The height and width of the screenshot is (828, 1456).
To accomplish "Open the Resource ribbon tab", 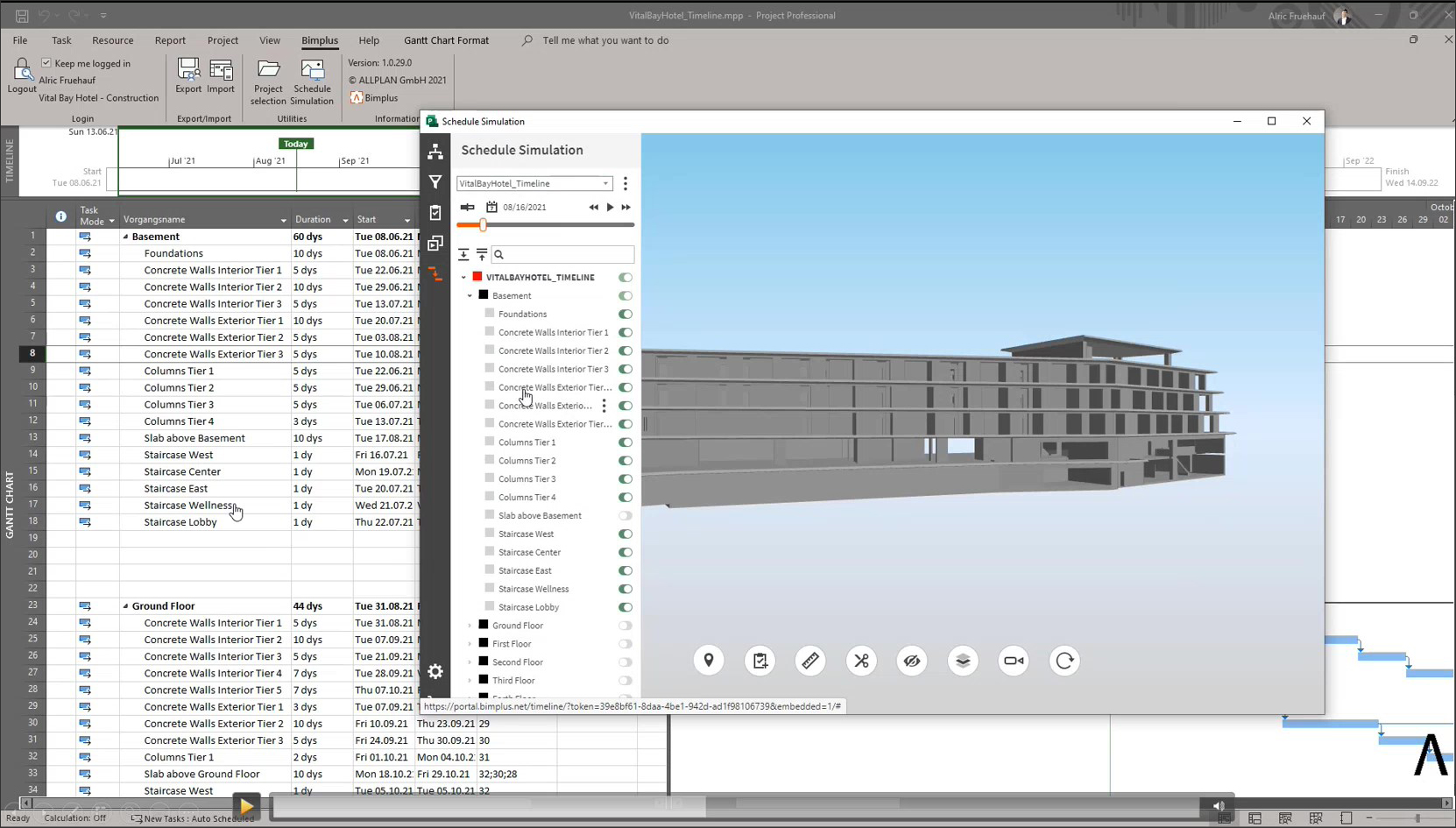I will [113, 40].
